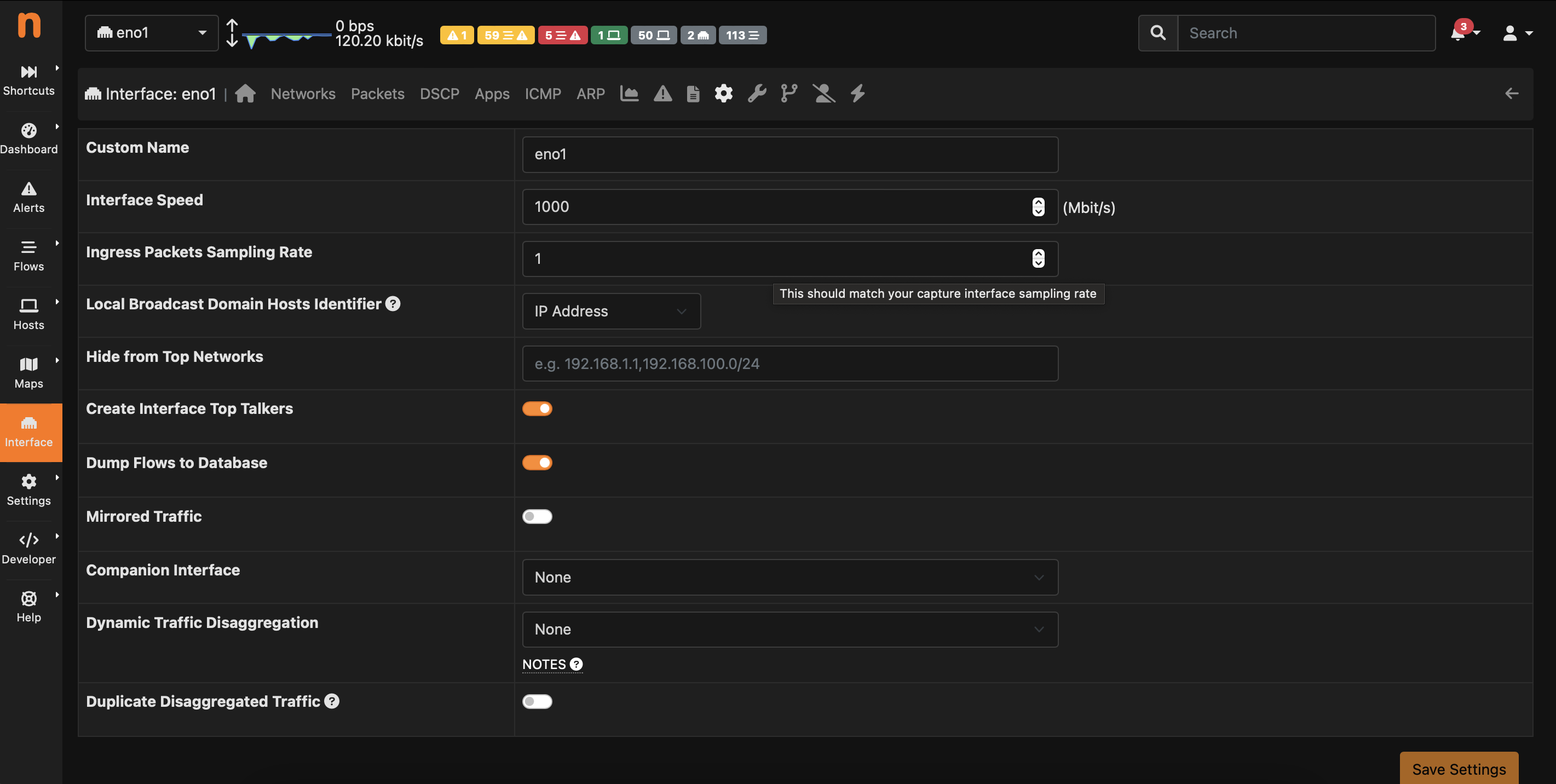Click the wrench configuration icon

(756, 94)
